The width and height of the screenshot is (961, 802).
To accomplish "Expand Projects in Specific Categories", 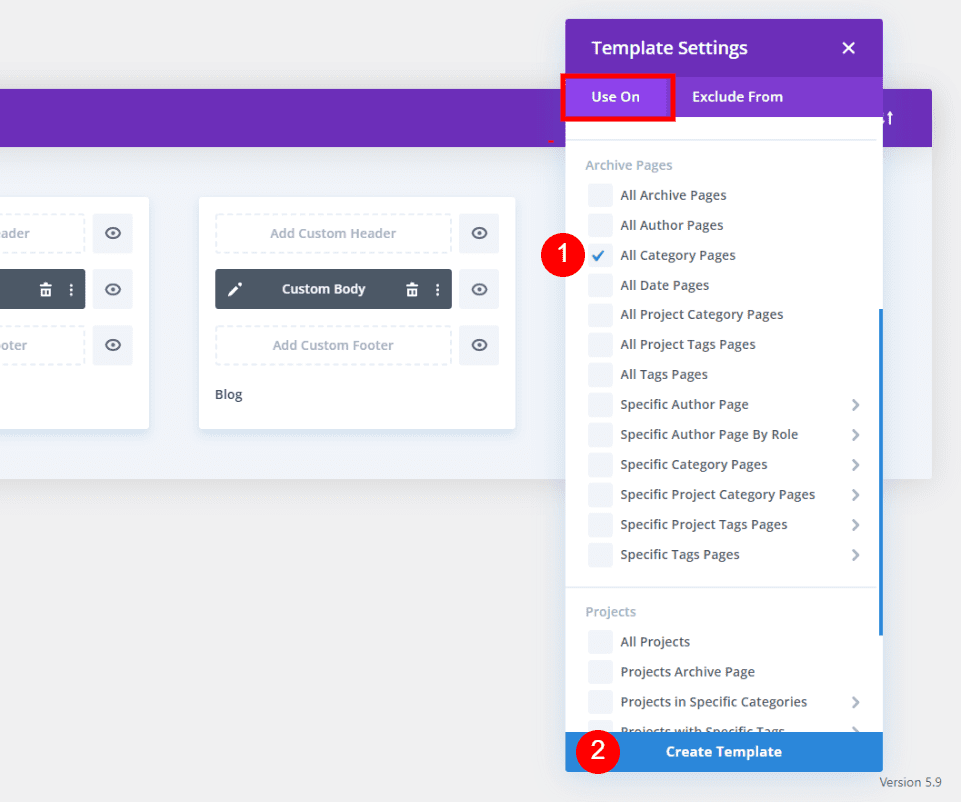I will point(855,701).
